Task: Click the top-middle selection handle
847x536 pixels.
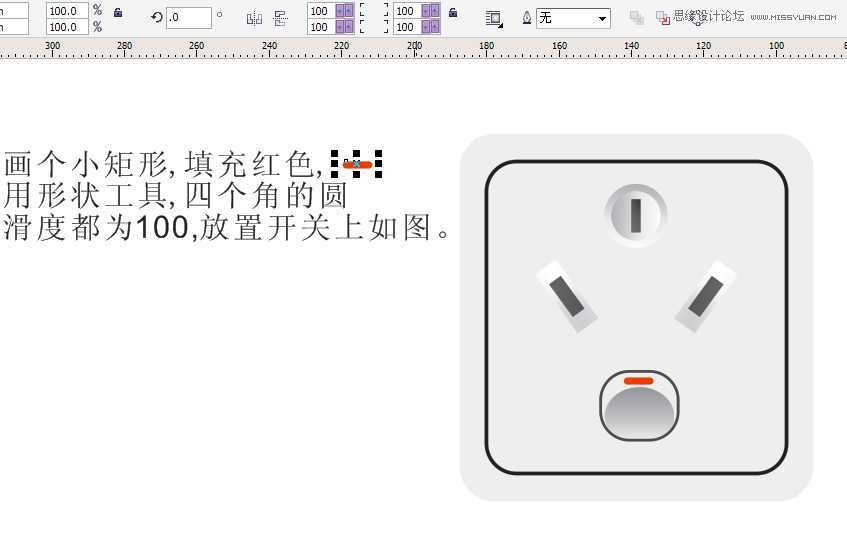Action: pos(357,153)
